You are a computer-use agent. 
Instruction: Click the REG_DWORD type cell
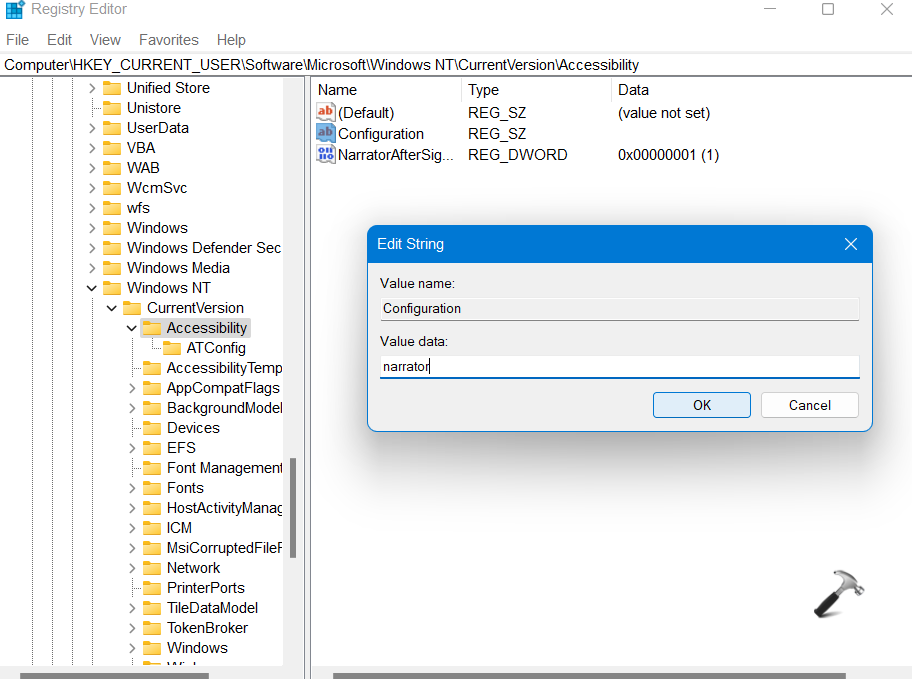pos(518,155)
